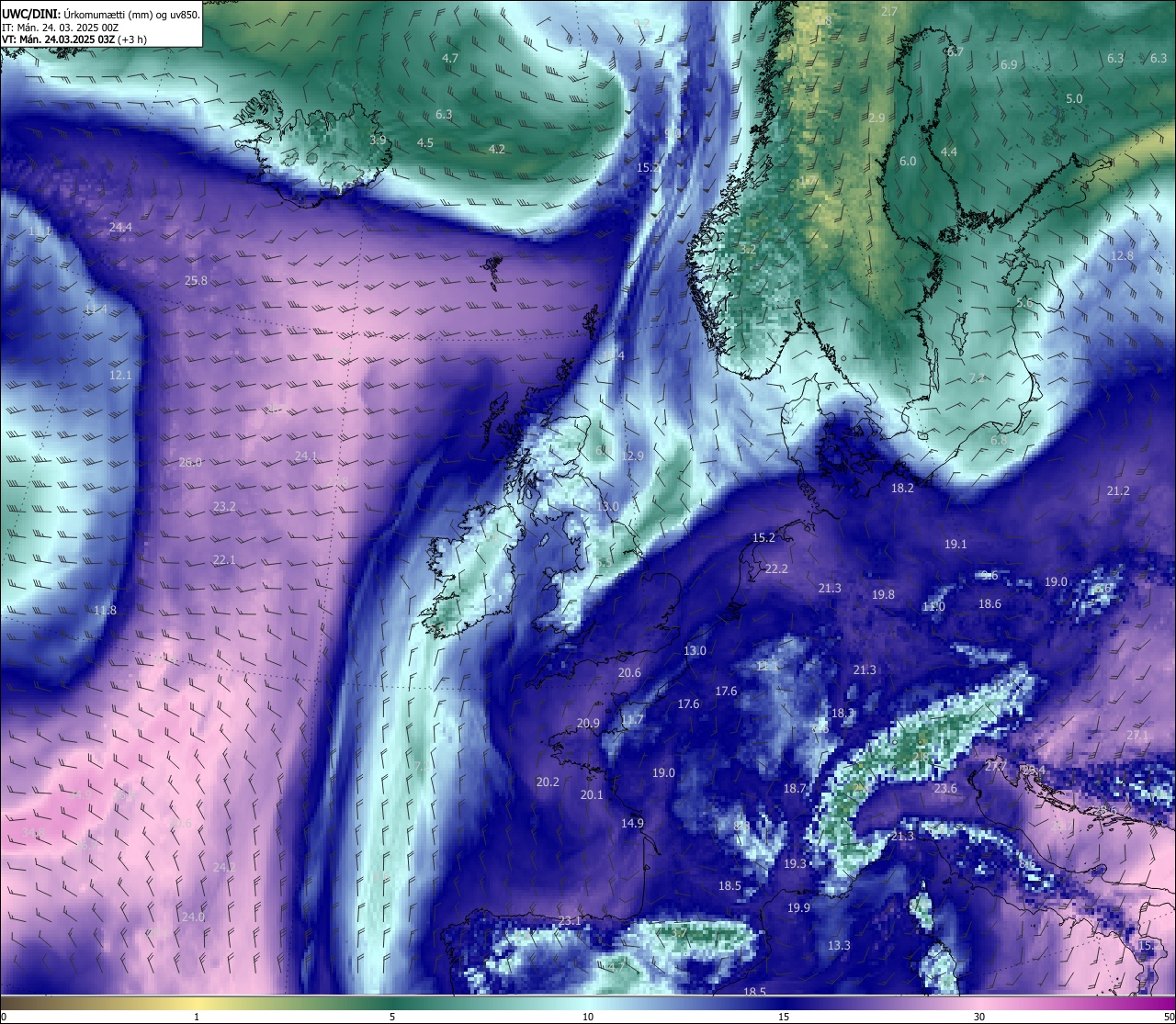Click the 24.2 value label
Screen dimensions: 1176x1024
[224, 868]
